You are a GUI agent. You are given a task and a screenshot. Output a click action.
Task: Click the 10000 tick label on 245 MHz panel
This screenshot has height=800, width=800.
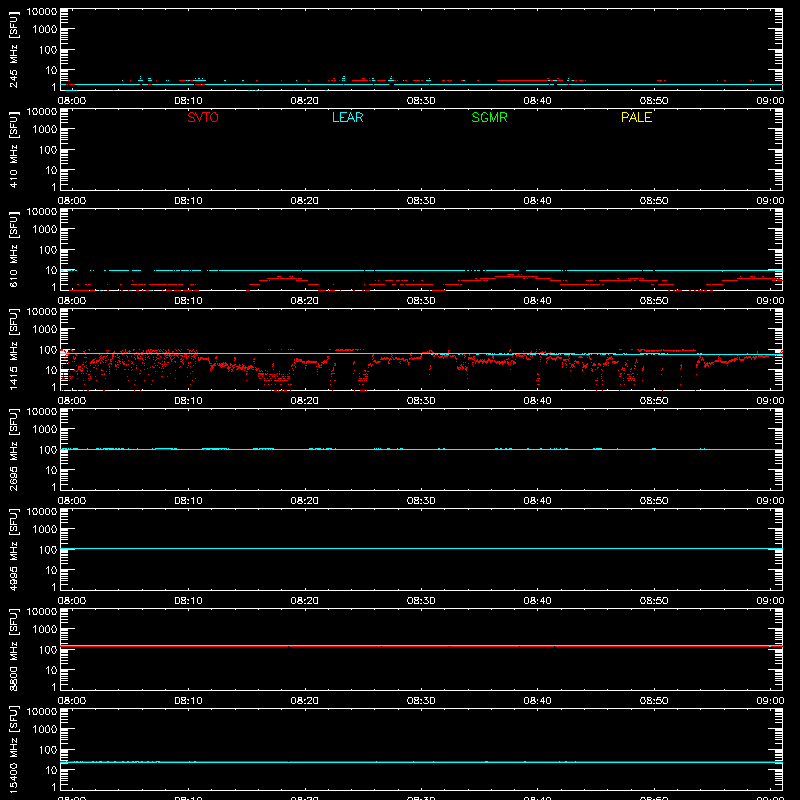pyautogui.click(x=42, y=12)
